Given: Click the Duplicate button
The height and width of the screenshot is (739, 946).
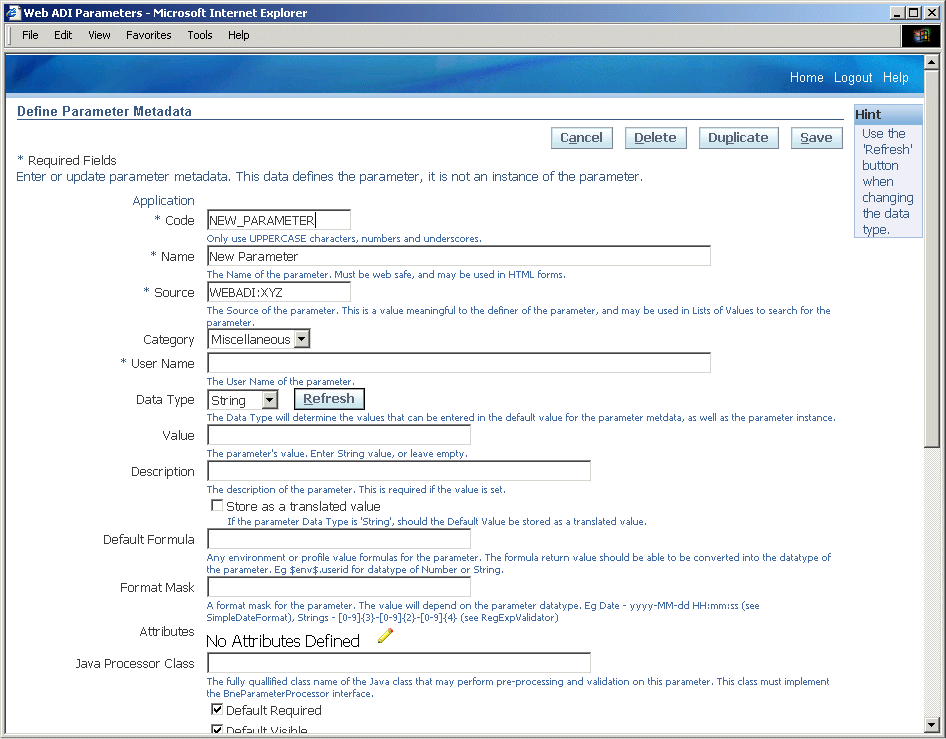Looking at the screenshot, I should 738,138.
